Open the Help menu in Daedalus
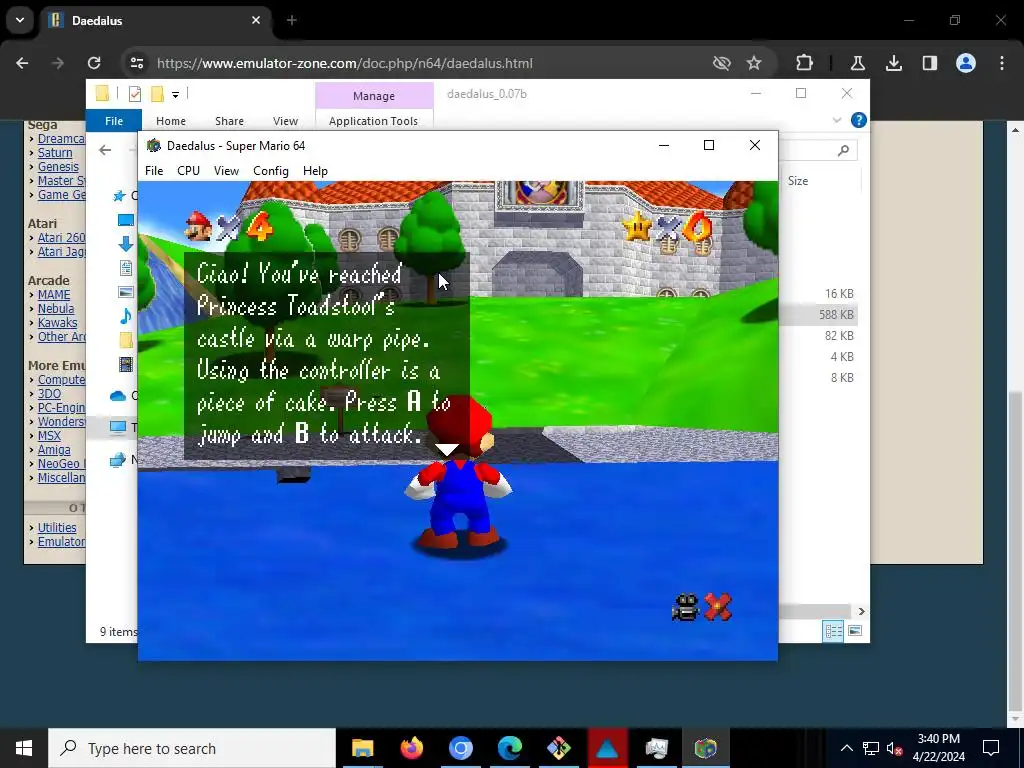The image size is (1024, 768). coord(315,171)
